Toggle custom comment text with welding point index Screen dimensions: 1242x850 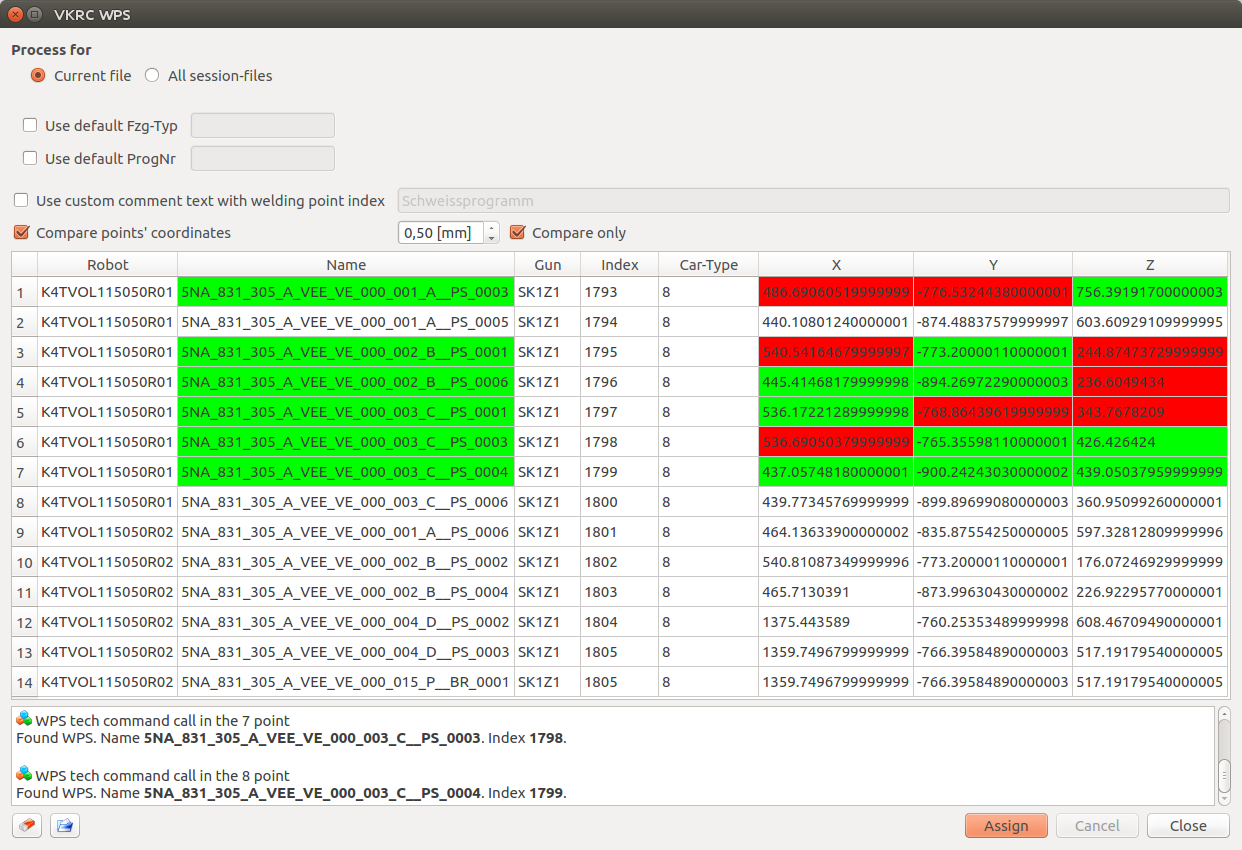pos(21,200)
